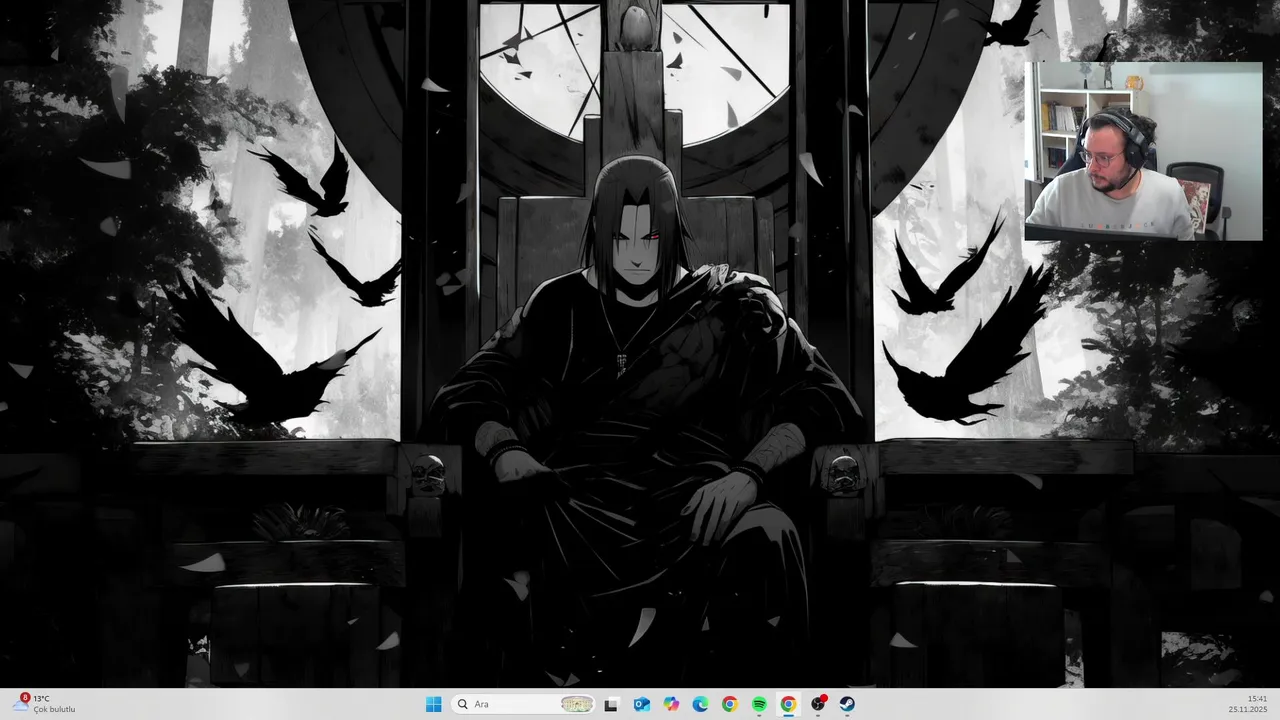Launch Microsoft Edge from the taskbar
The height and width of the screenshot is (720, 1280).
(x=700, y=704)
